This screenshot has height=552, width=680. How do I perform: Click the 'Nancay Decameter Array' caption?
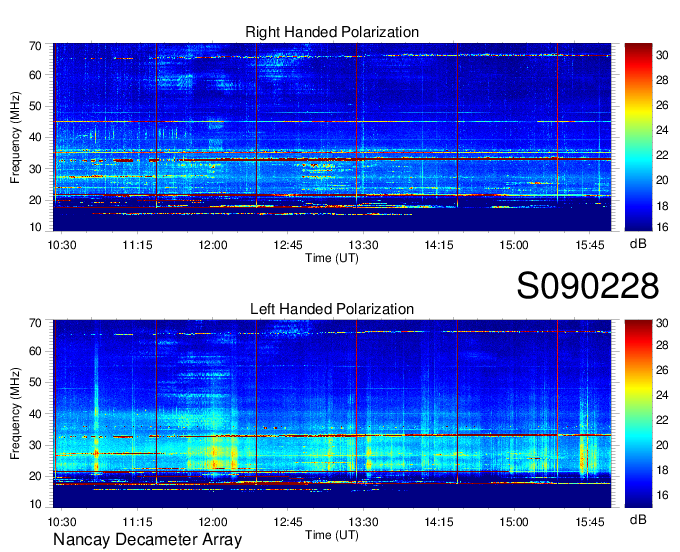147,540
